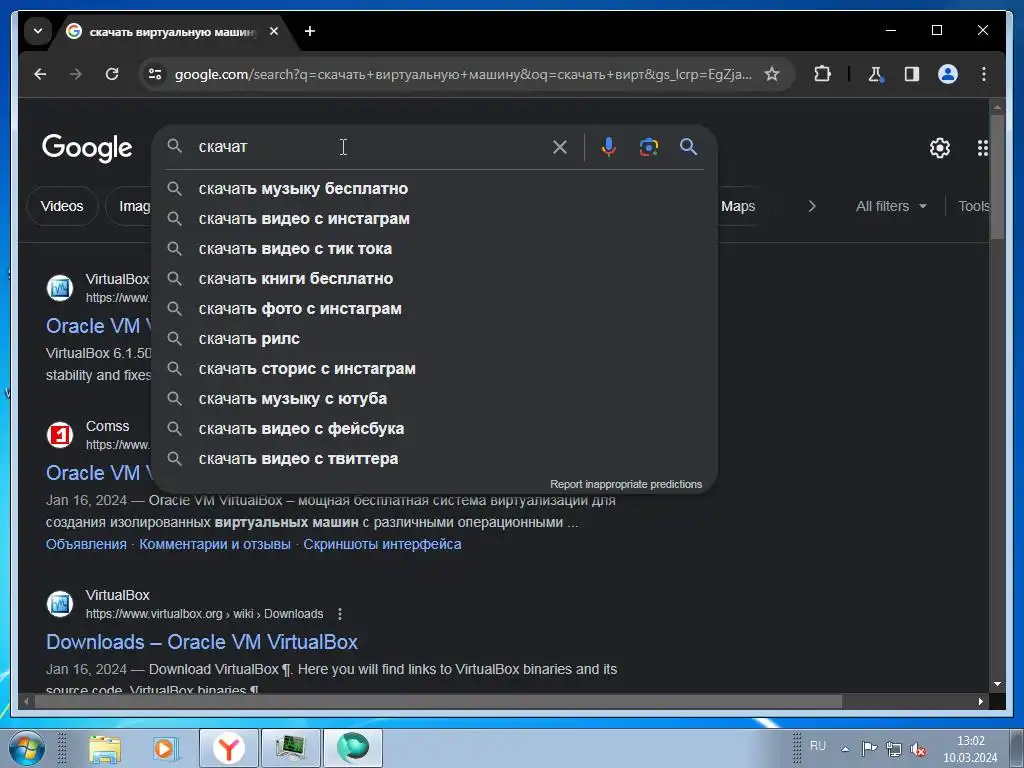The image size is (1024, 768).
Task: Choose suggestion скачать книги бесплатно
Action: [x=434, y=279]
